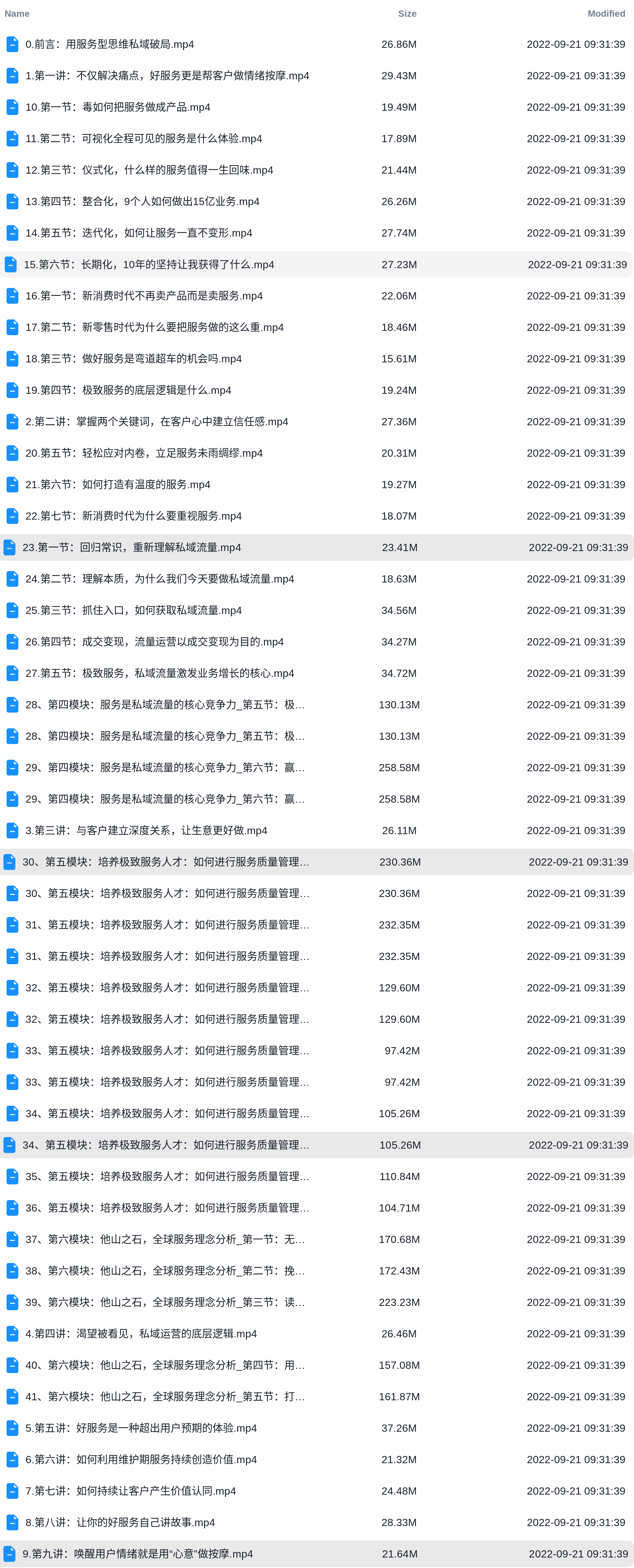Screen dimensions: 634x1568
Task: Click file icon beside 13.第四节 整合化
Action: 12,201
